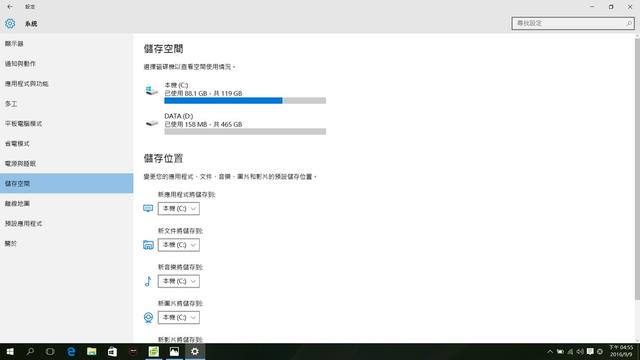
Task: Open 本機 (C:) storage usage details
Action: click(235, 93)
